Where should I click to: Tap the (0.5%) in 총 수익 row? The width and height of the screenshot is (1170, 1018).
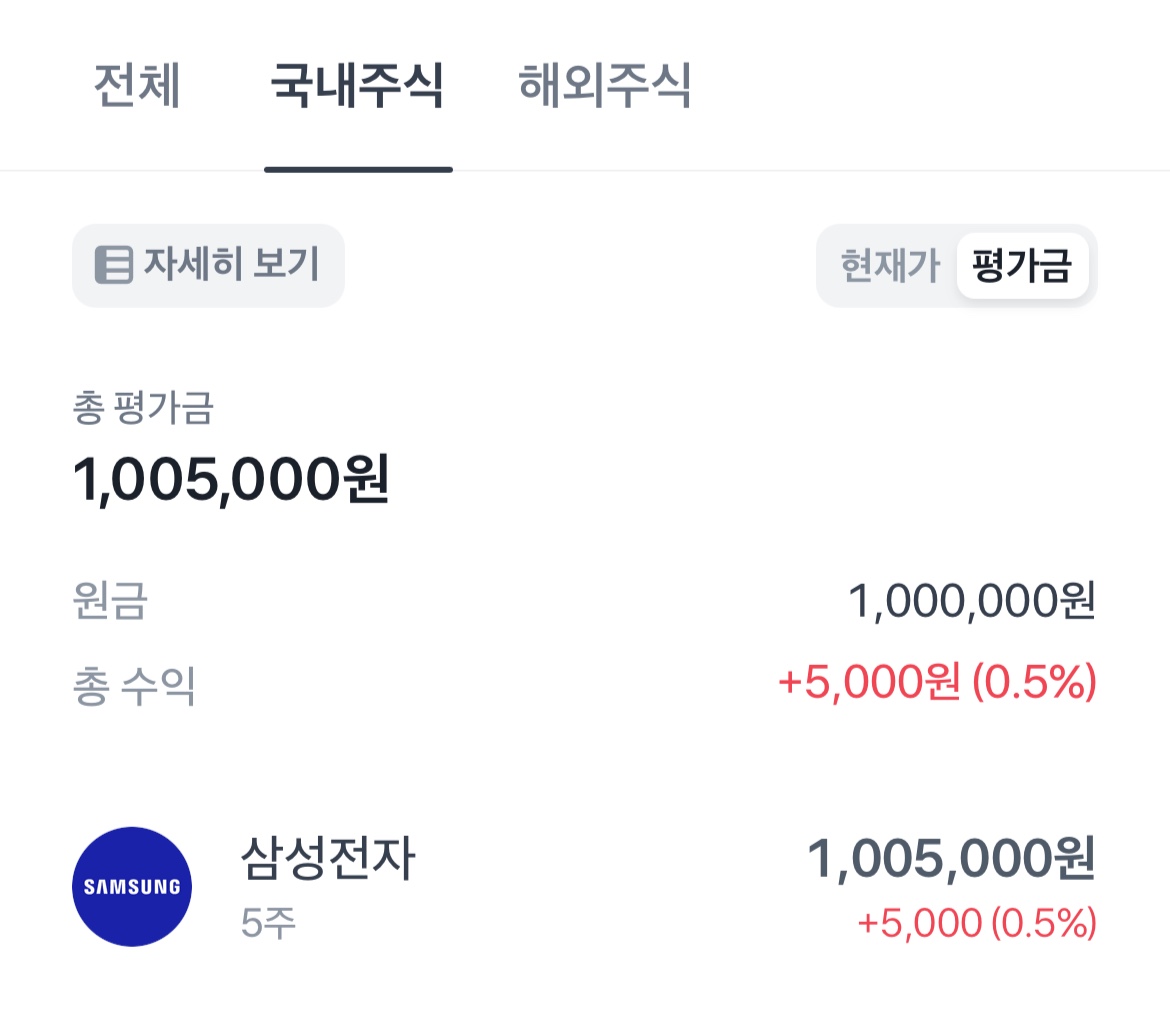(x=1035, y=684)
